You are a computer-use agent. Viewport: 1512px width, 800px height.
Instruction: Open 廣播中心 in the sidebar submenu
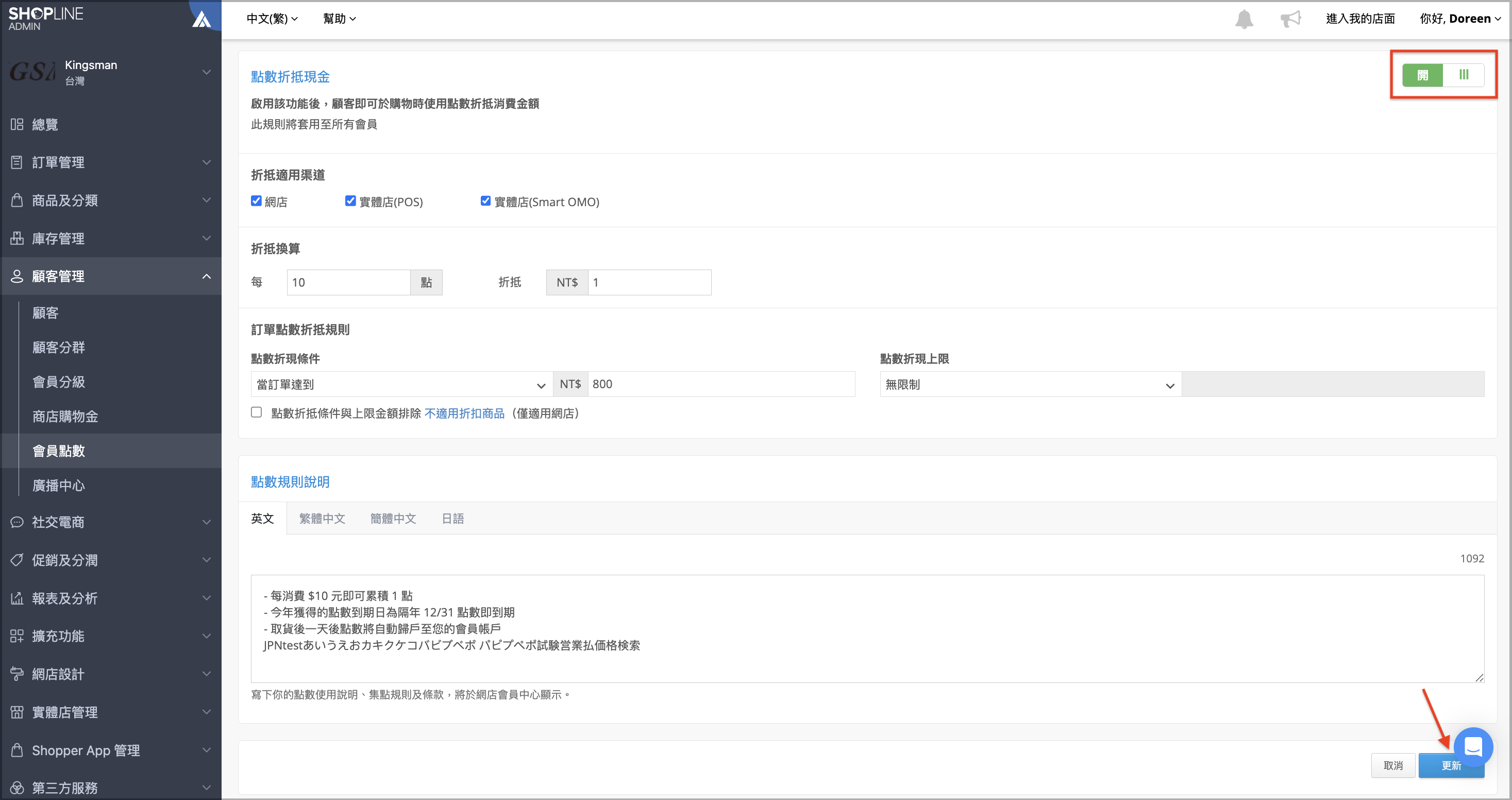59,486
